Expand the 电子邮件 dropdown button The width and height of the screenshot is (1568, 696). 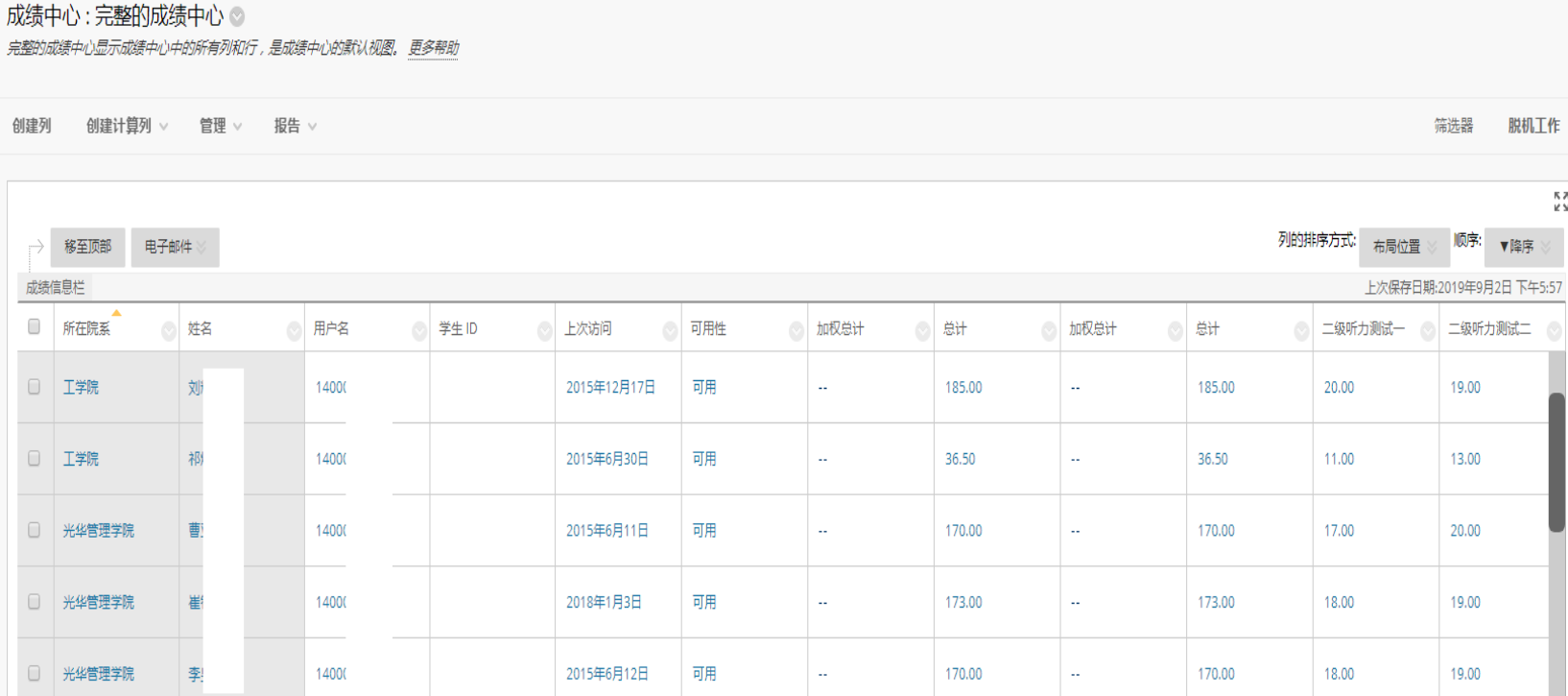[176, 247]
